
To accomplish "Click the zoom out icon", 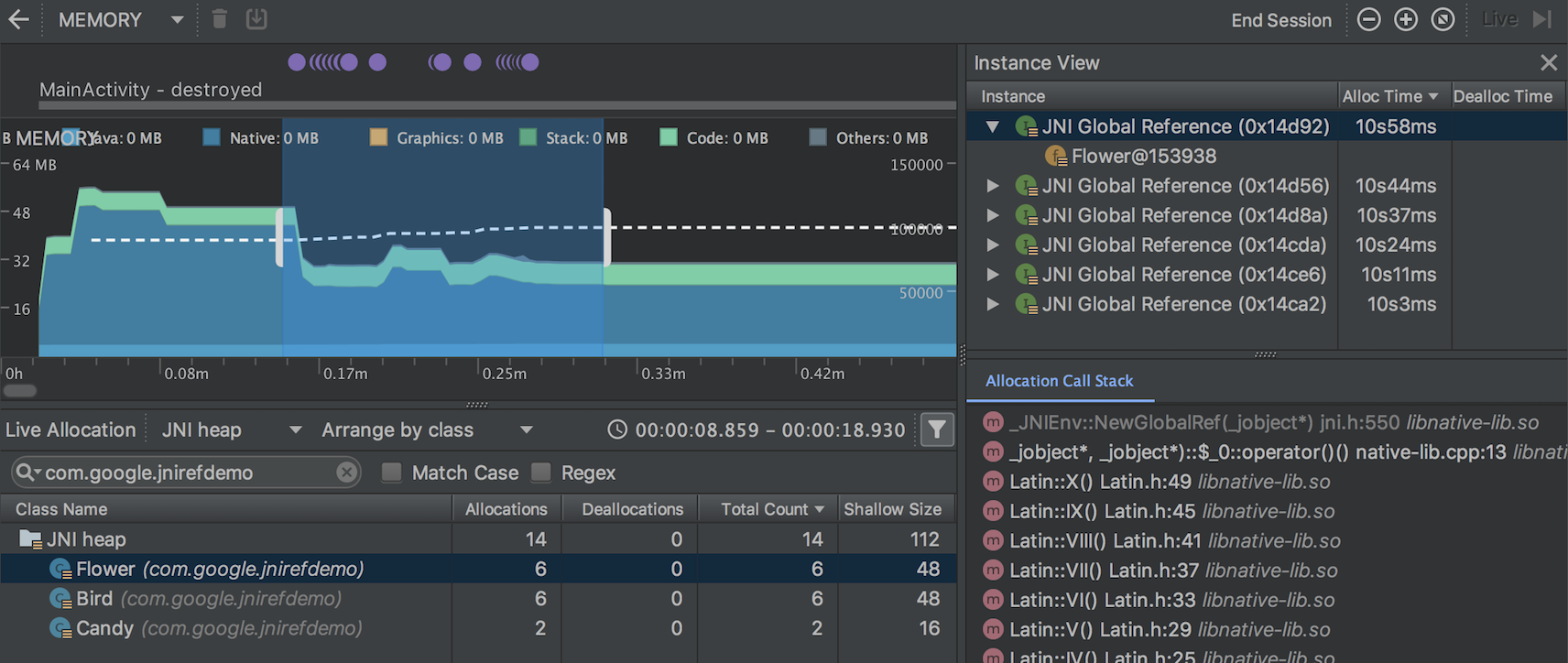I will pos(1368,19).
